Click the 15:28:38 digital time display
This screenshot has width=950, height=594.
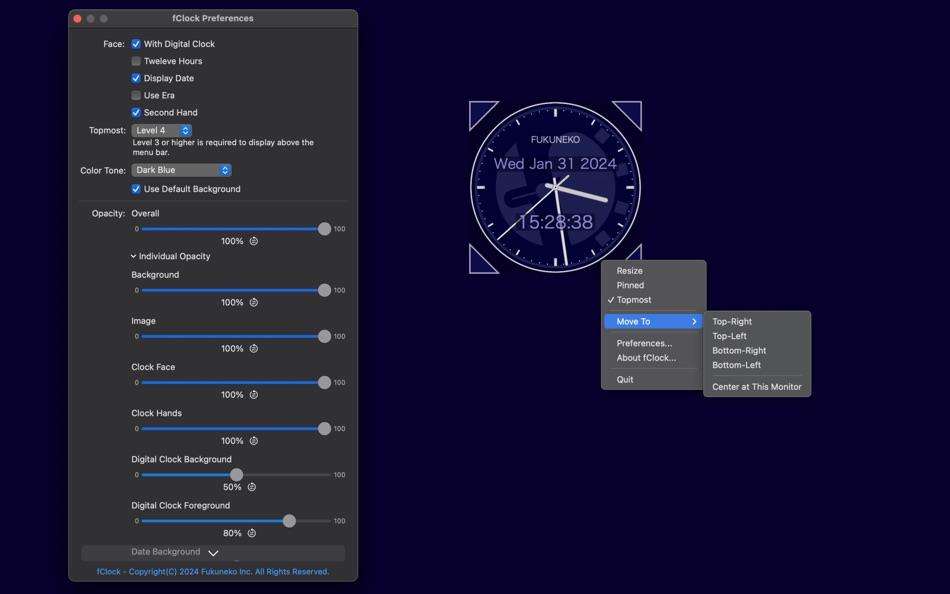[556, 222]
